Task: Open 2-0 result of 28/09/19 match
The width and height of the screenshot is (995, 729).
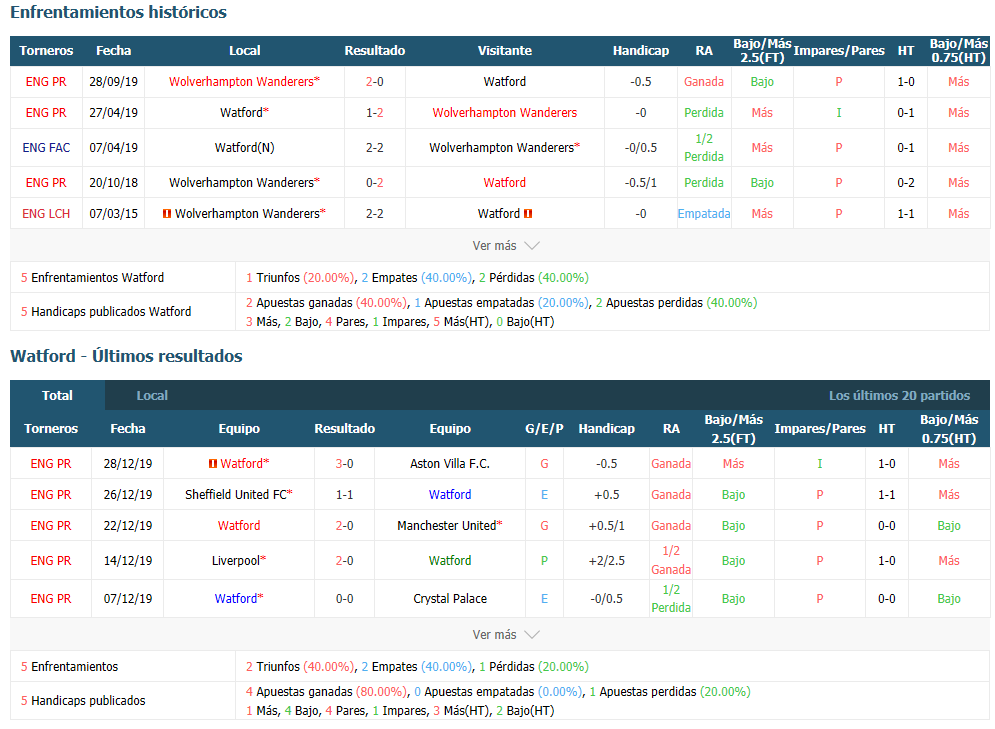Action: [x=374, y=82]
